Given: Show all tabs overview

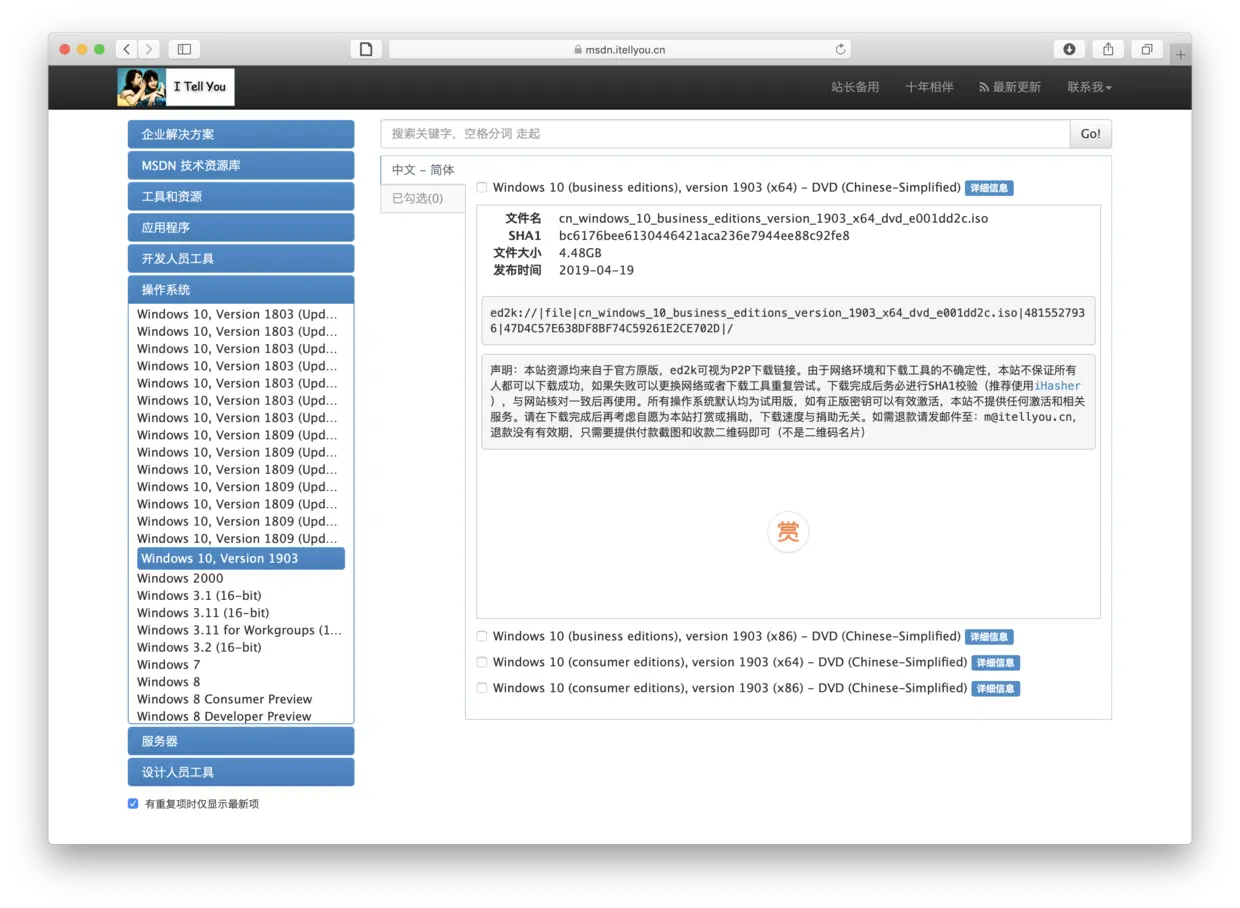Looking at the screenshot, I should click(x=1147, y=49).
